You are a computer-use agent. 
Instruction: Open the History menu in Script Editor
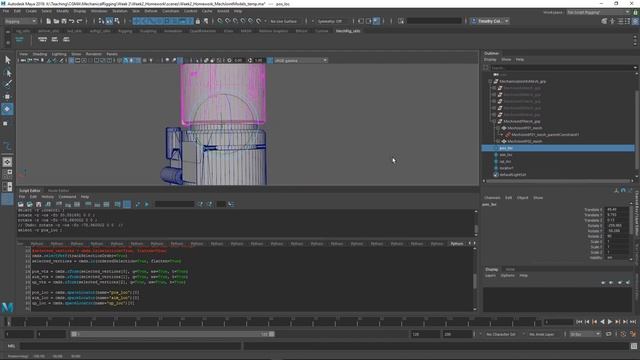click(47, 197)
